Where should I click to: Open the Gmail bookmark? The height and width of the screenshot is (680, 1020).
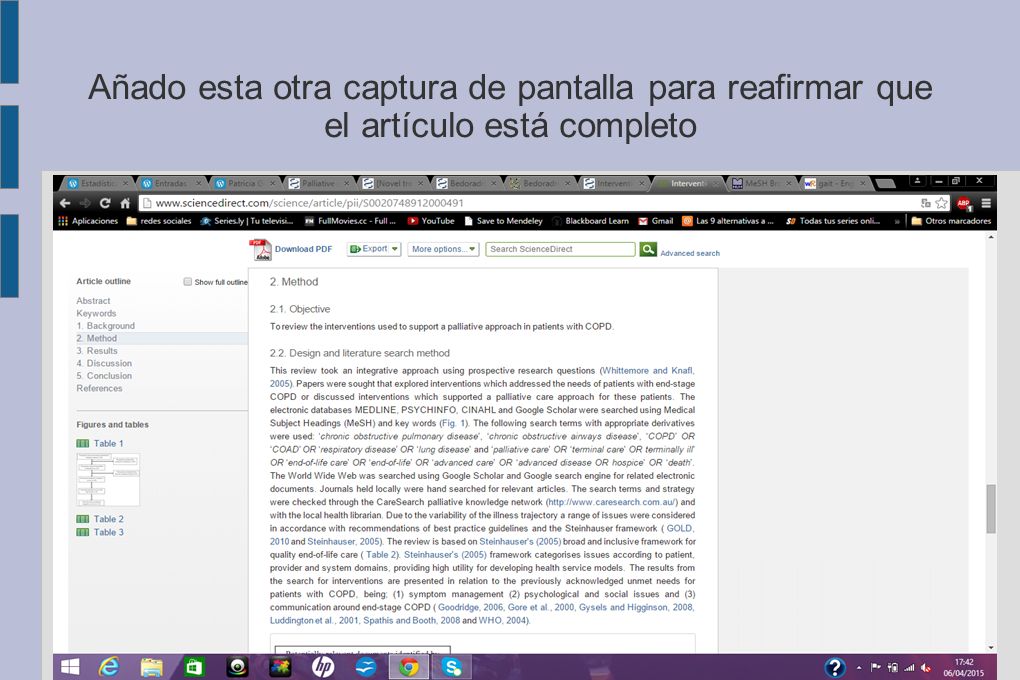(x=656, y=221)
